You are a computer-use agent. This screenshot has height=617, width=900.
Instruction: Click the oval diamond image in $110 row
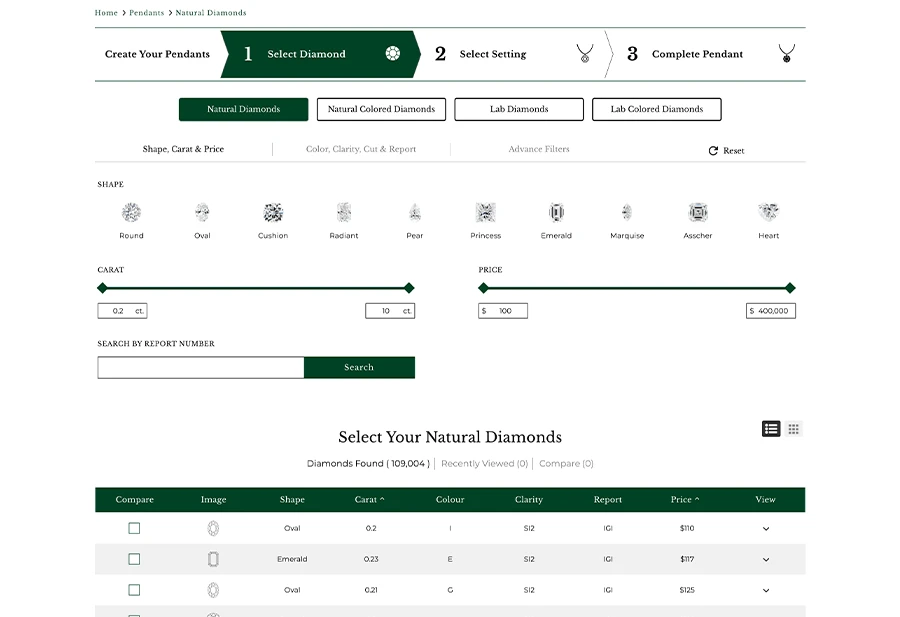click(x=213, y=528)
